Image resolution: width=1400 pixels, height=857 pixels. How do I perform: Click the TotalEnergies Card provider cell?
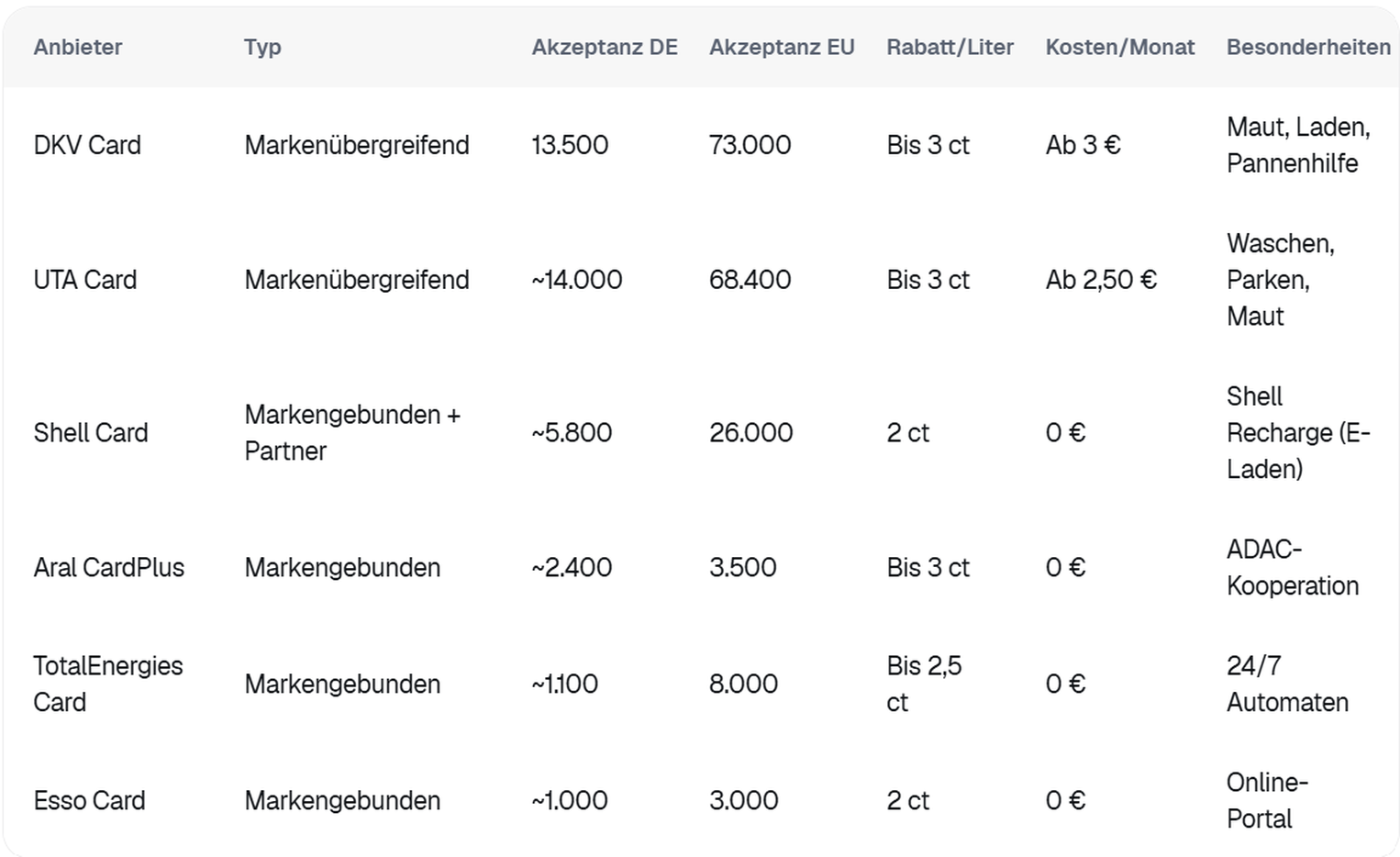coord(108,684)
